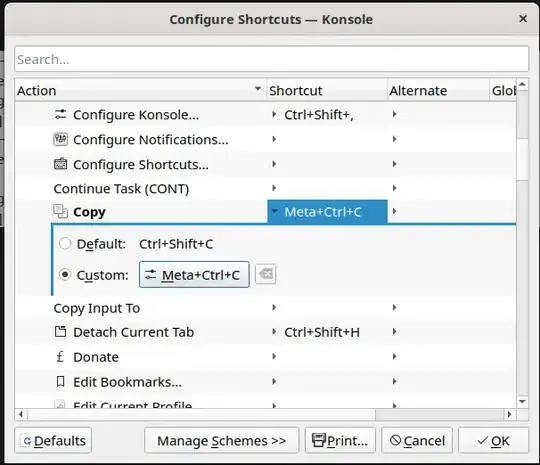Click the Shortcut column header

pyautogui.click(x=326, y=91)
